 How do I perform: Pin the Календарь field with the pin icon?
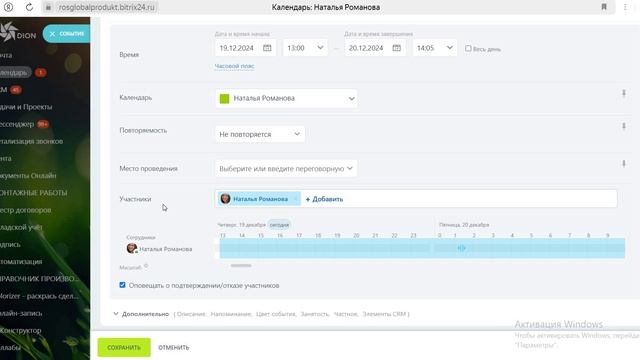click(x=624, y=93)
